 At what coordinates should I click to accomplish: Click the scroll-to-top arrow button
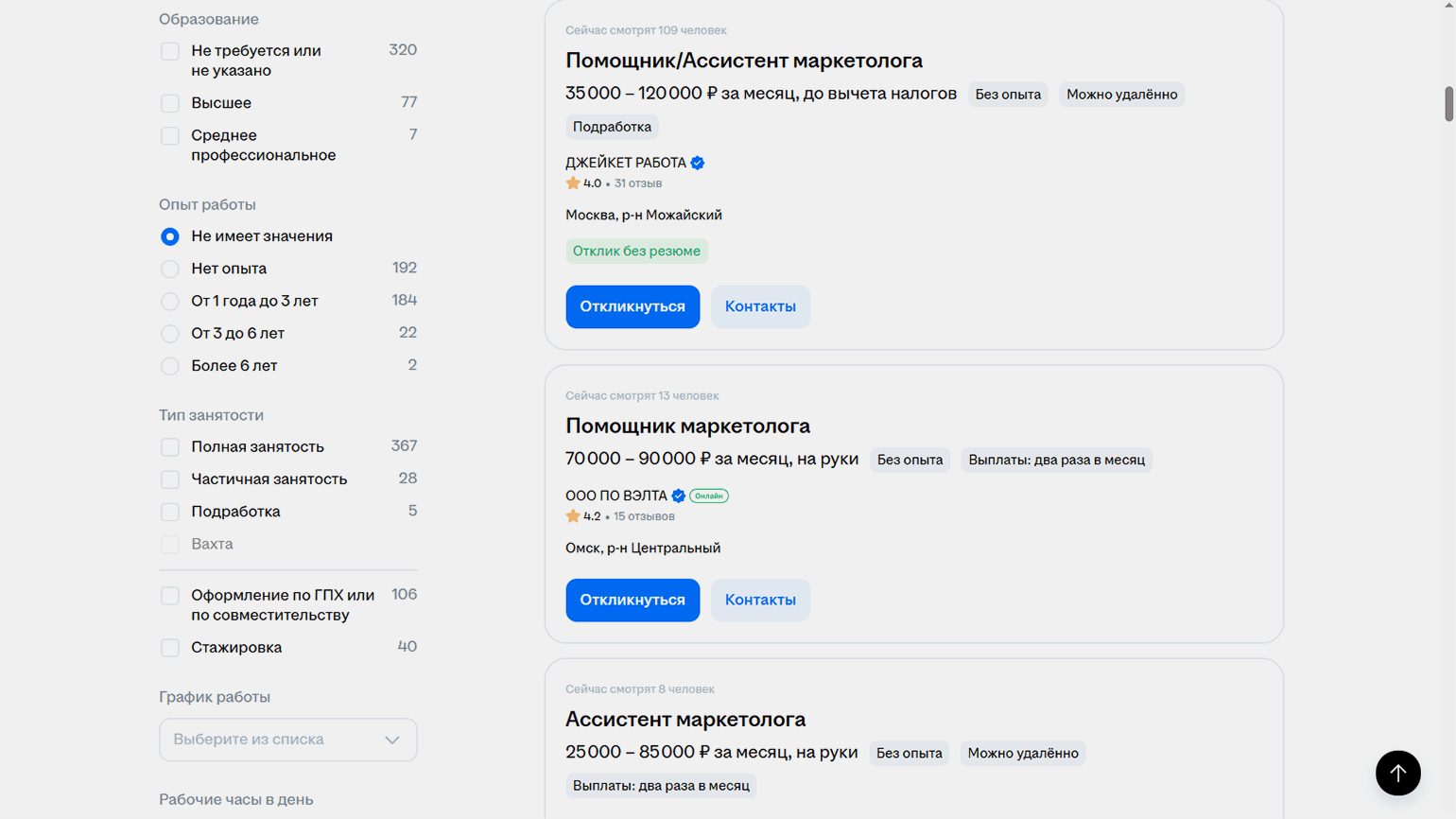click(1397, 773)
